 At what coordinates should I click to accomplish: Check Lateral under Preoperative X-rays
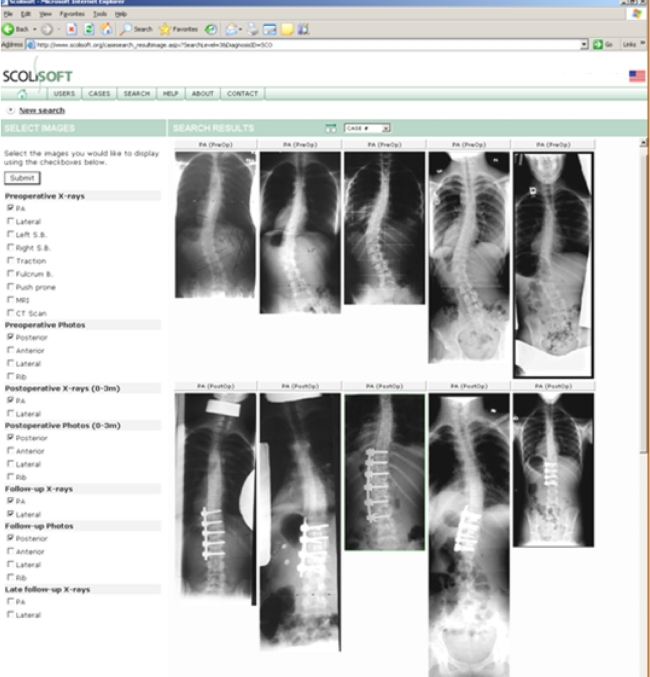(10, 221)
